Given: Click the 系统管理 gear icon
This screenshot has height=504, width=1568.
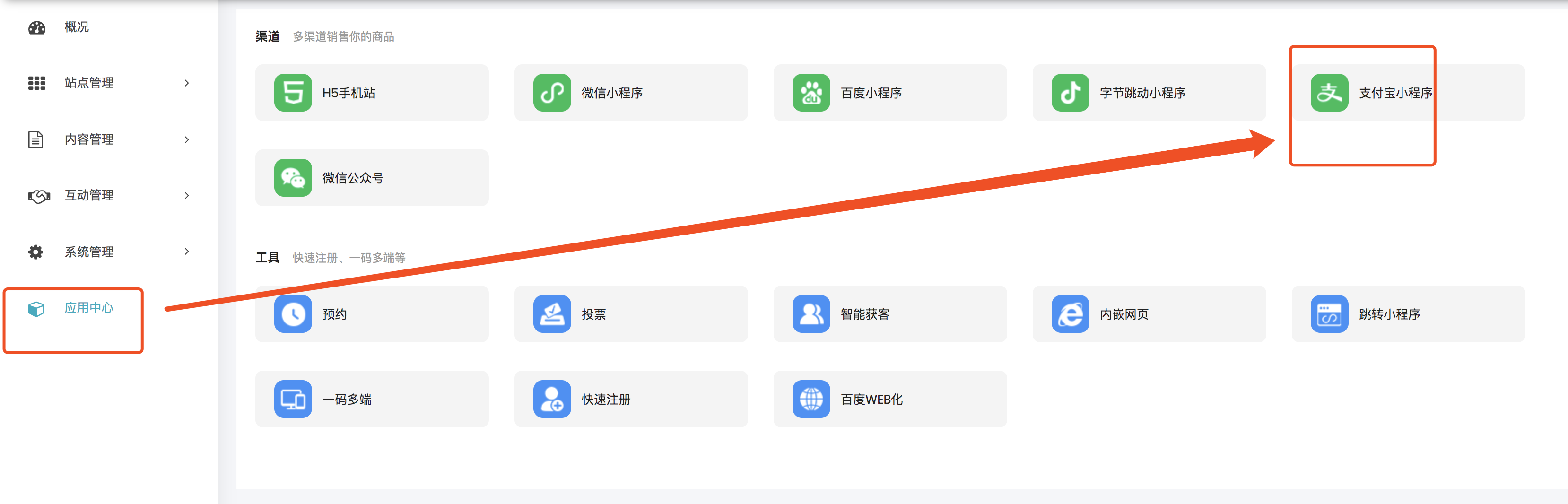Looking at the screenshot, I should pos(36,252).
